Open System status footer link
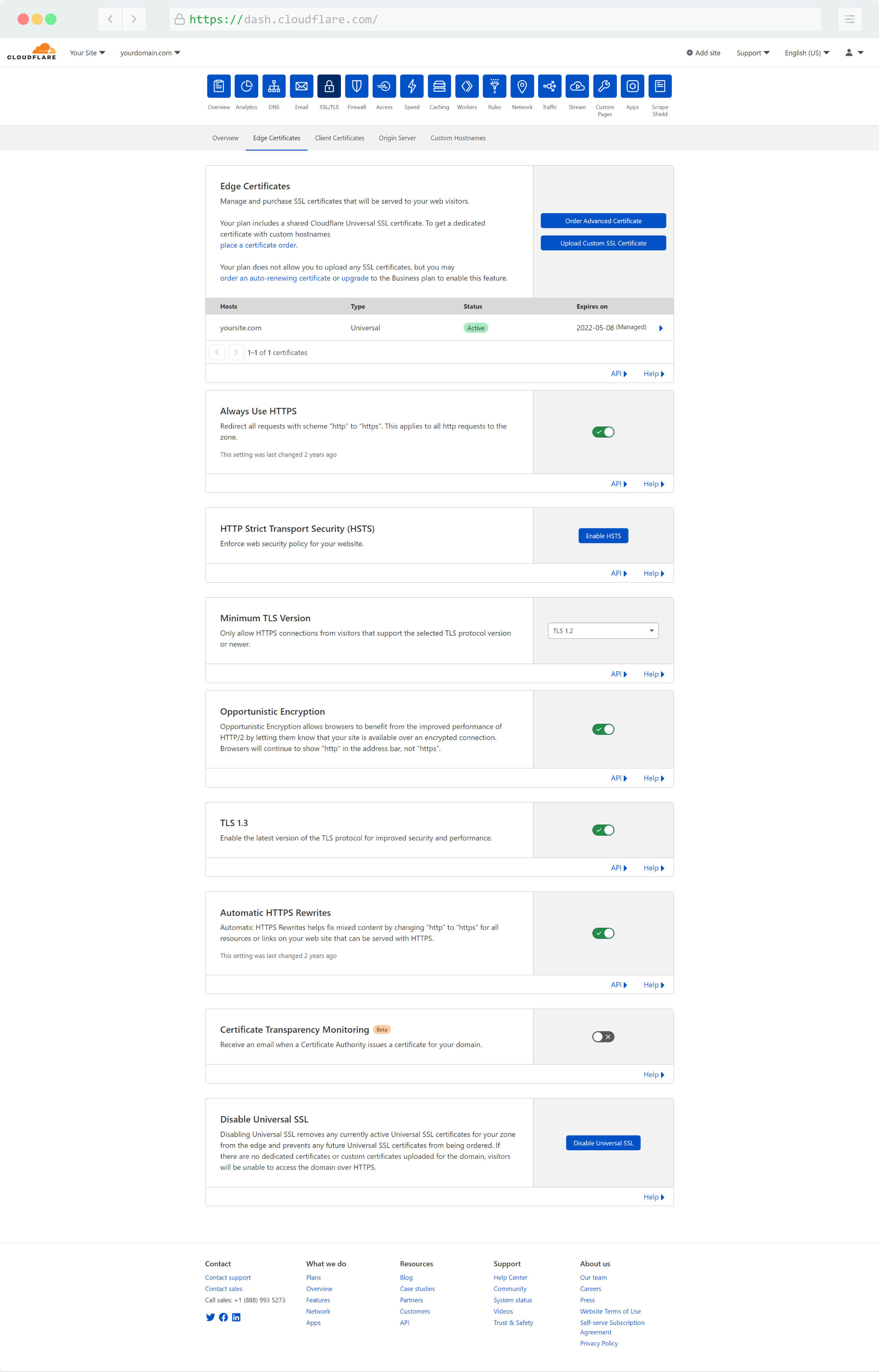 tap(512, 1301)
